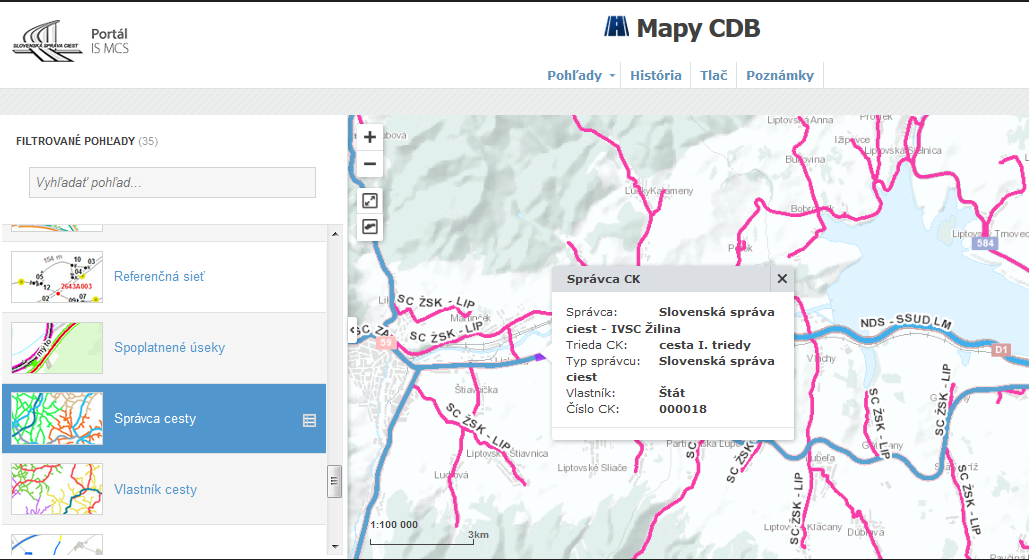
Task: Click the Mapy CDB title
Action: point(698,28)
